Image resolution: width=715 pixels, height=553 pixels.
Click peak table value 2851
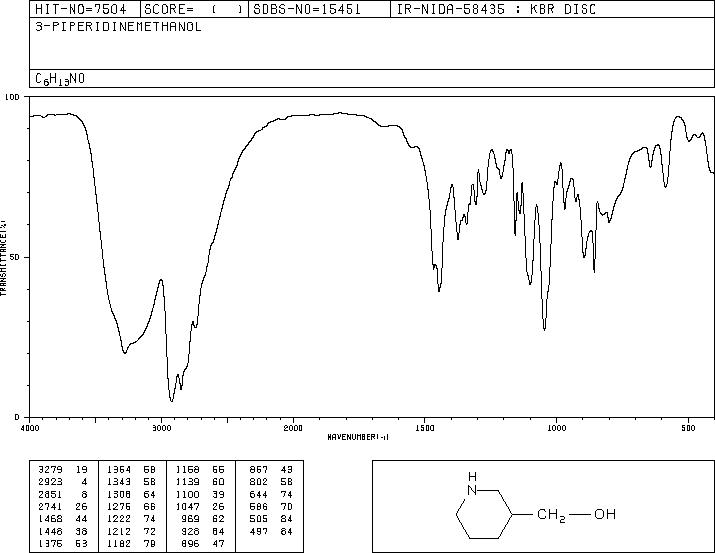(x=50, y=494)
